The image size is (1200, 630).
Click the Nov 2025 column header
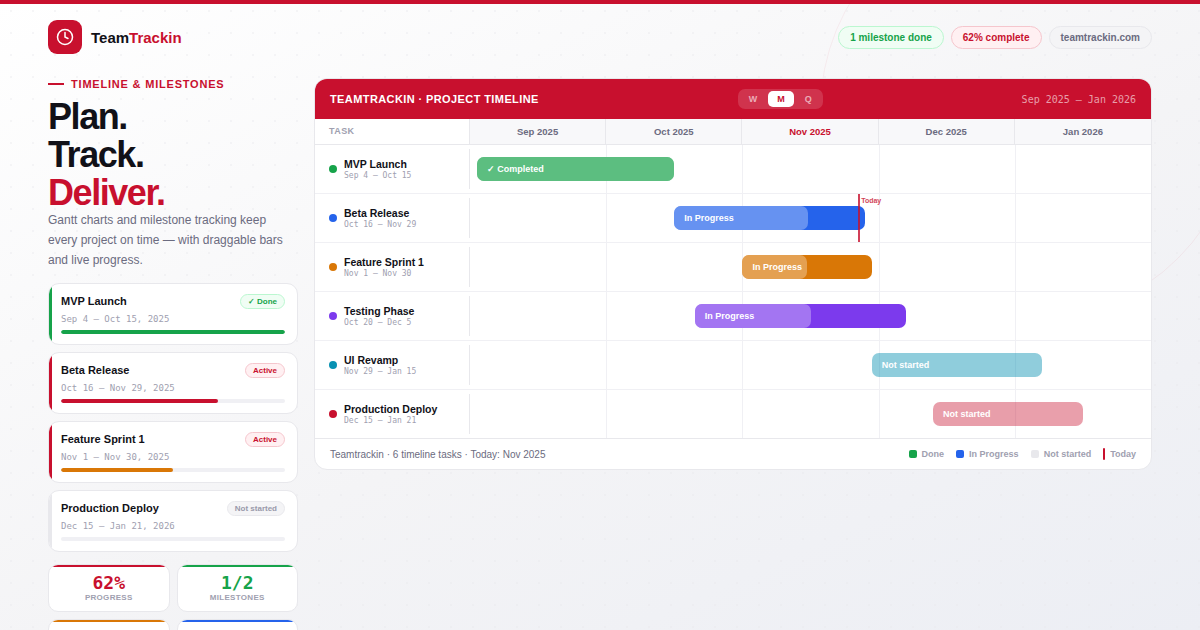[810, 132]
